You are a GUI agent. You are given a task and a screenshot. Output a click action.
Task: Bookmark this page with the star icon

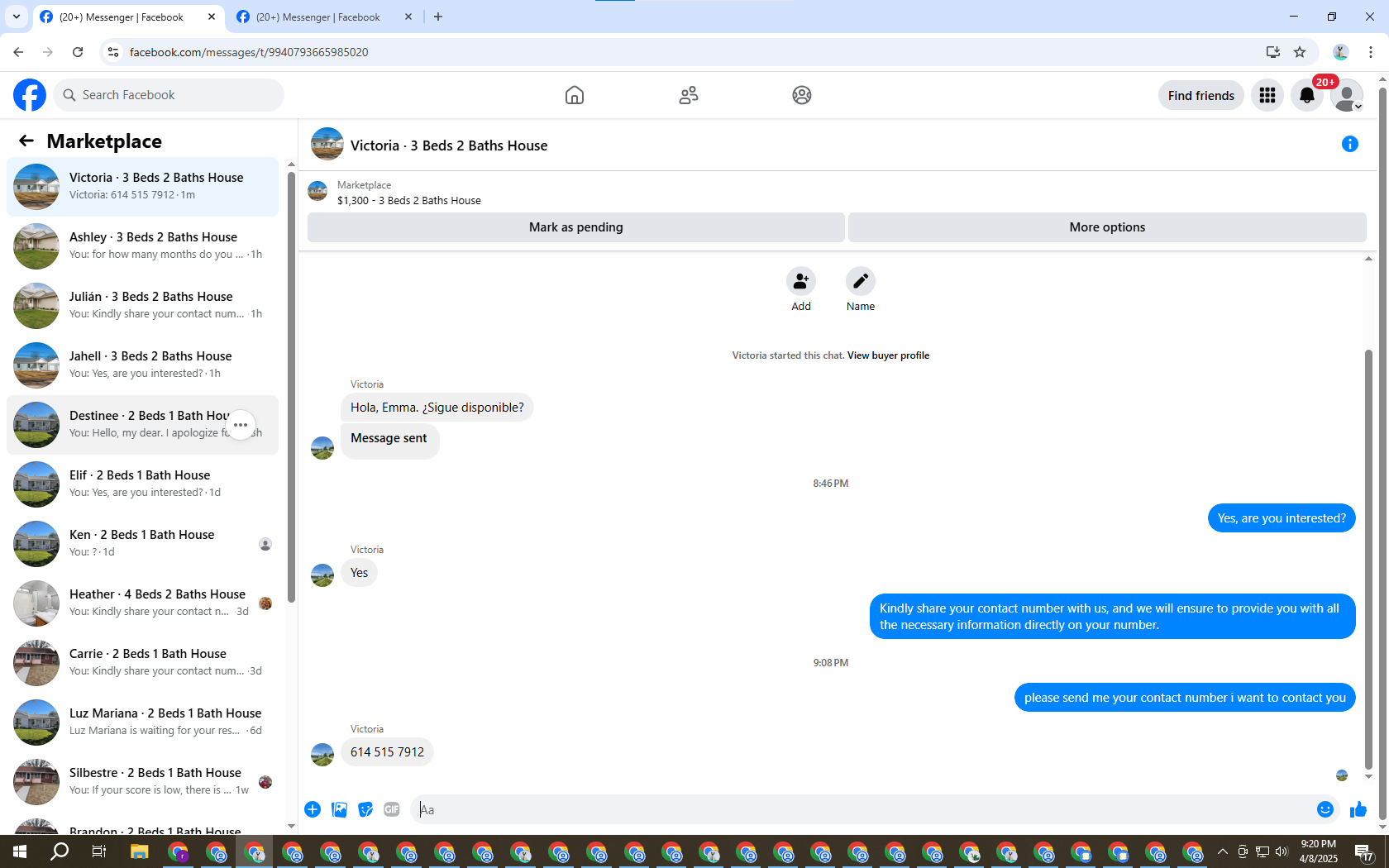(1300, 52)
